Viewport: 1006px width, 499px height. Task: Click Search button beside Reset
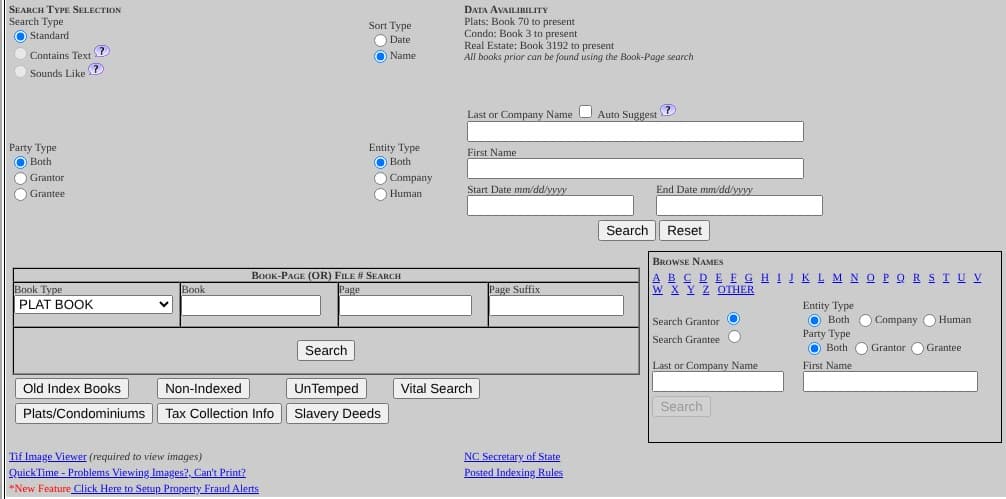[627, 231]
